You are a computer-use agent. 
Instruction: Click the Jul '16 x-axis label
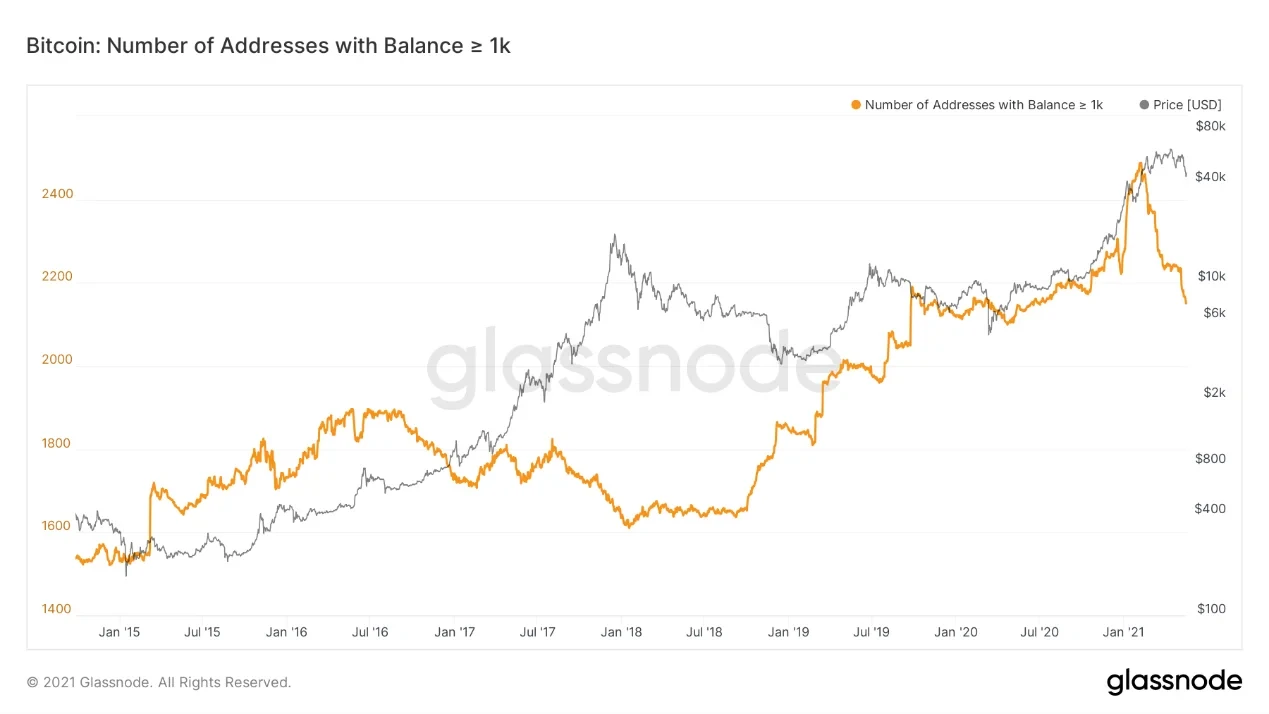click(370, 632)
